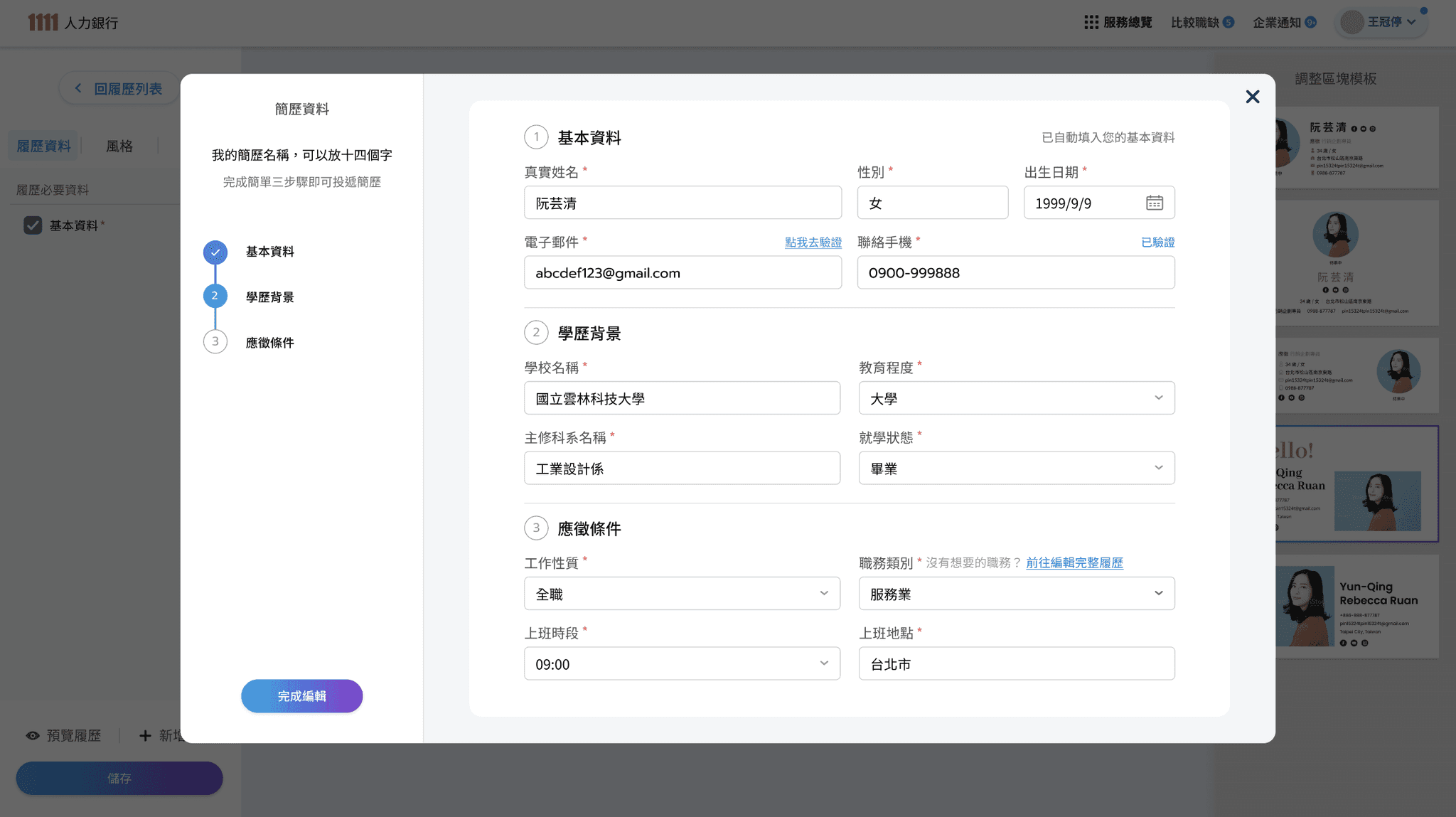
Task: Click the 學校名稱 input field
Action: coord(682,398)
